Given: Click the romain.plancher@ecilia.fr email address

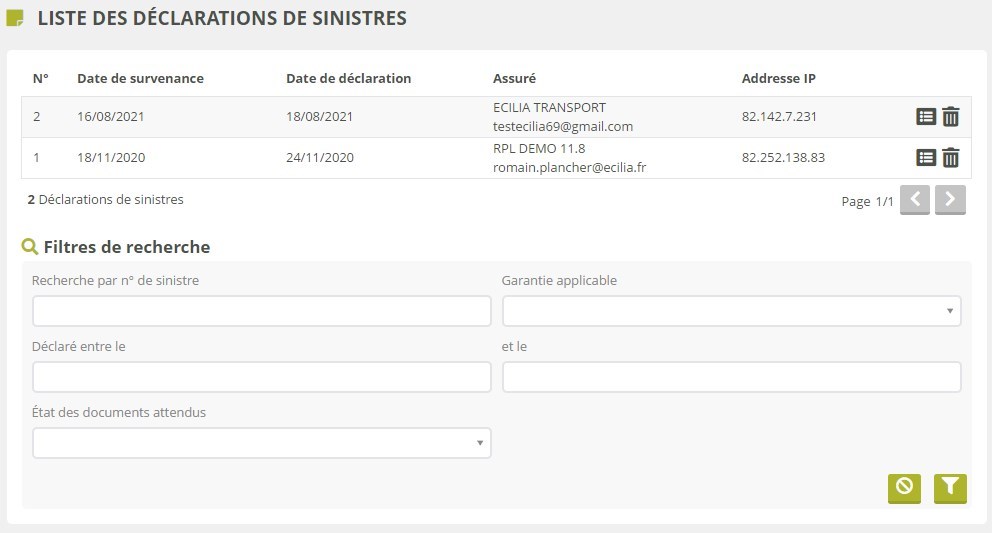Looking at the screenshot, I should pos(569,168).
